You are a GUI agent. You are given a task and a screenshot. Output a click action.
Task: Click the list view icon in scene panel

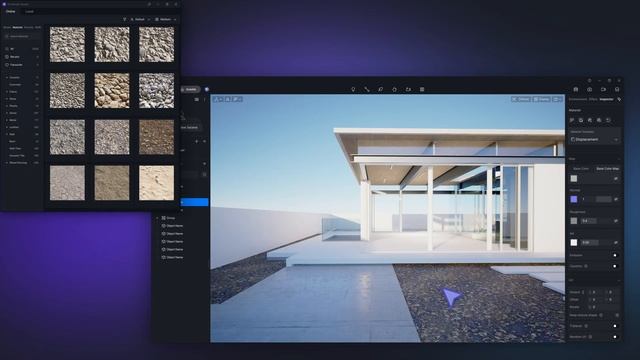[197, 99]
